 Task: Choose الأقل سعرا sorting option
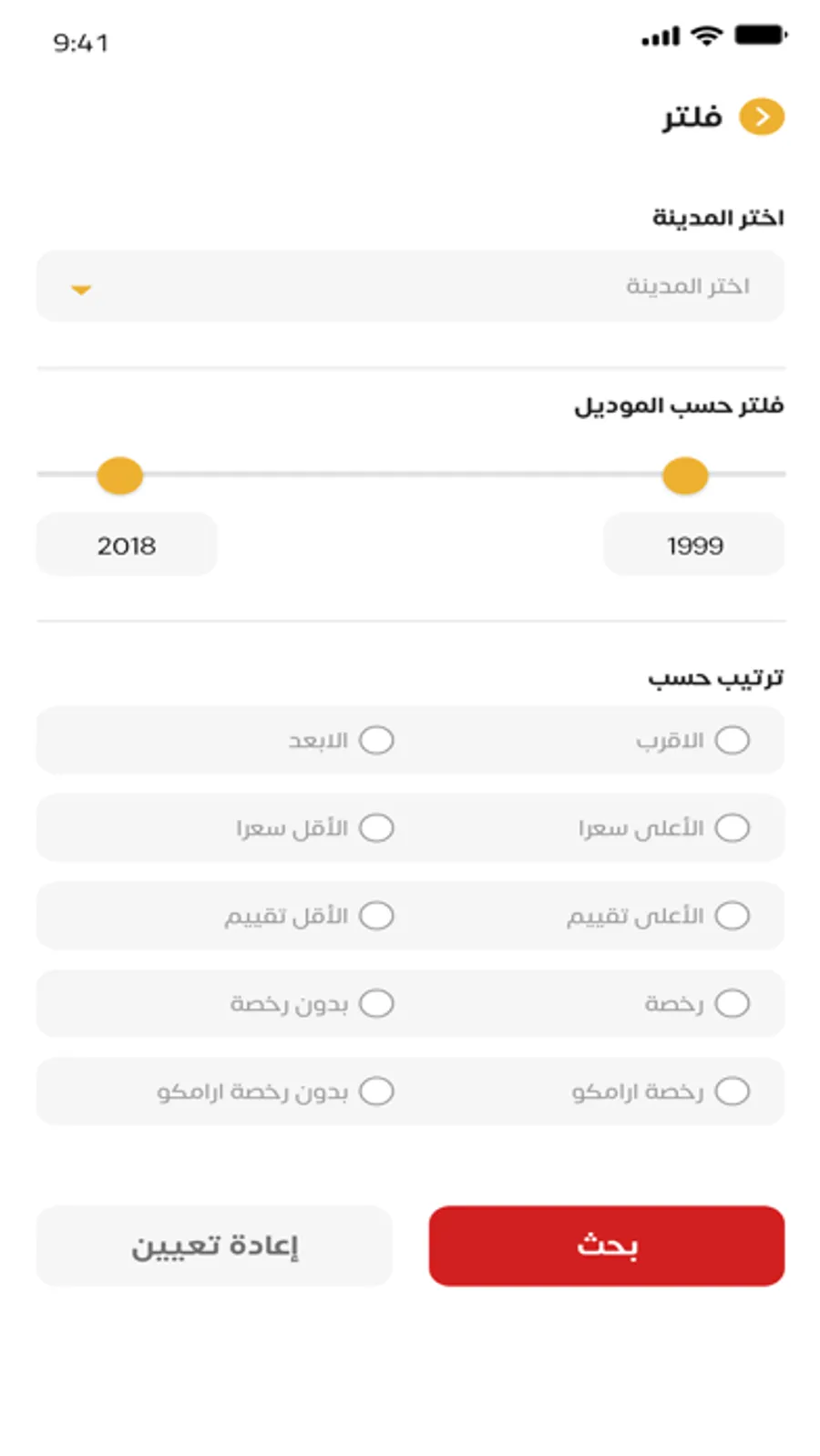click(376, 828)
